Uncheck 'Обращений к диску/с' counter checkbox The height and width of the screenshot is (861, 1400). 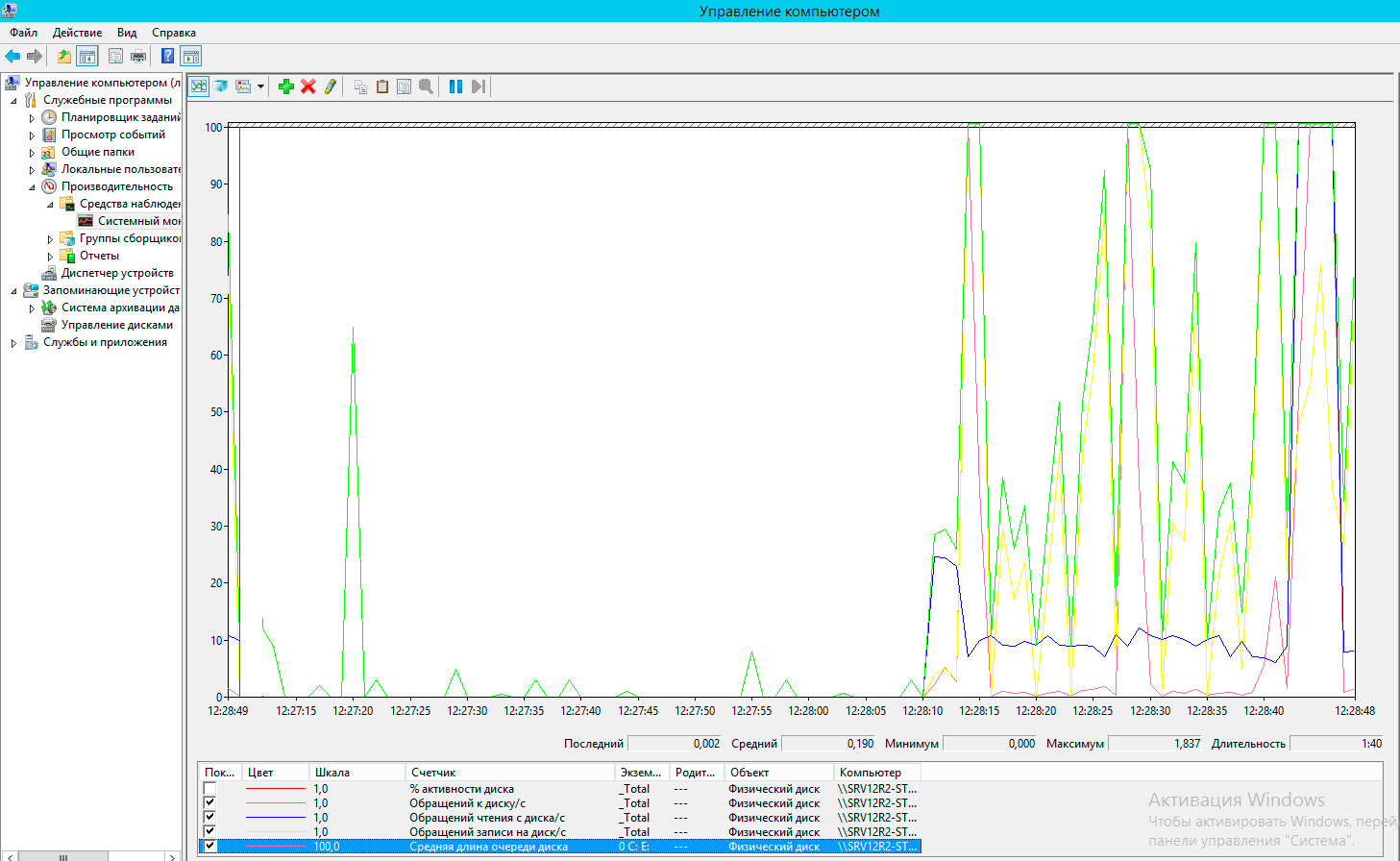[x=209, y=803]
